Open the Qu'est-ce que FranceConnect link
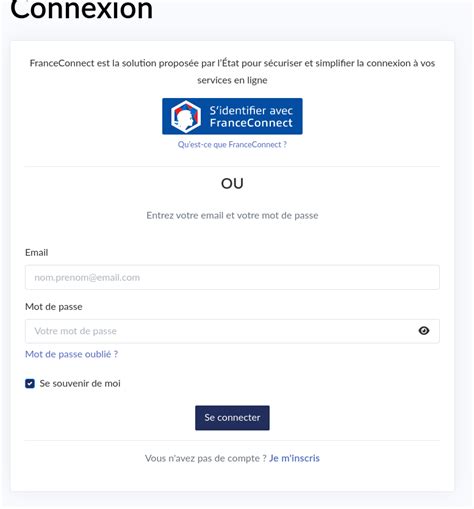This screenshot has height=509, width=474. (232, 145)
